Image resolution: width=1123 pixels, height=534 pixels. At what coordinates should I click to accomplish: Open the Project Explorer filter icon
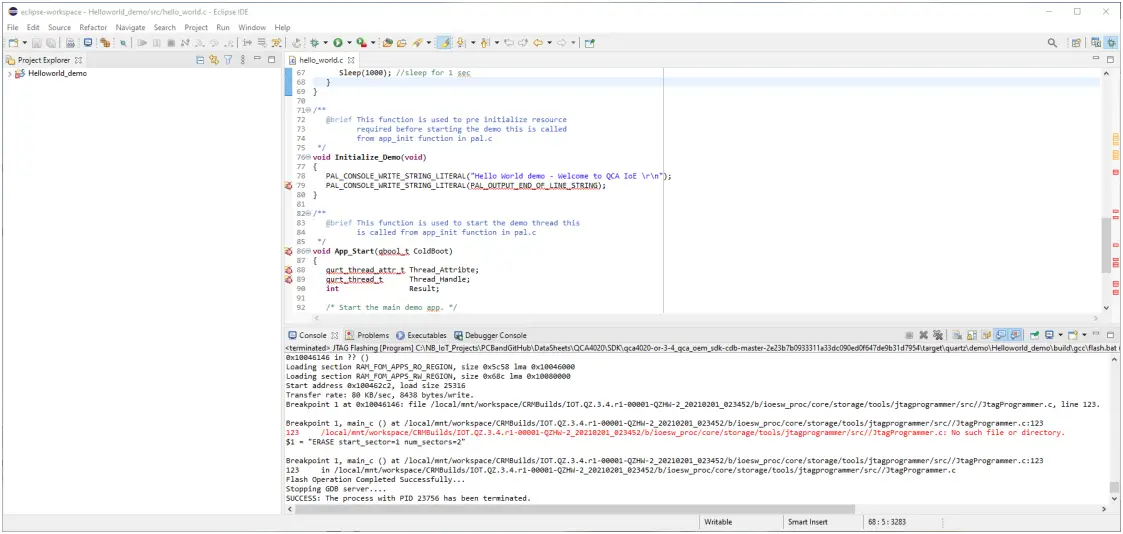[228, 60]
